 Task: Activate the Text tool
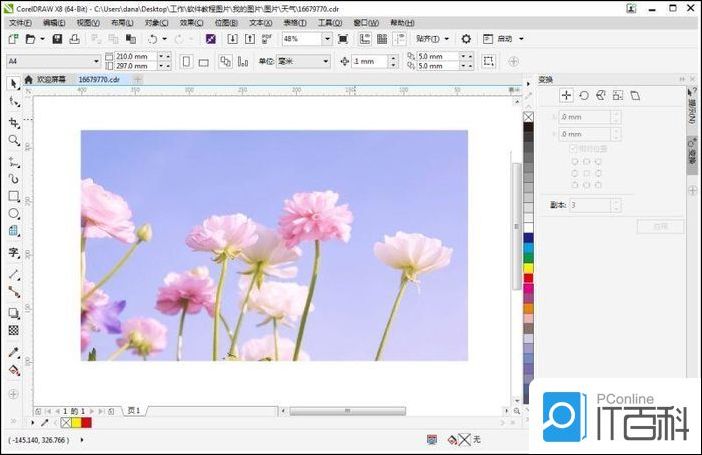14,252
